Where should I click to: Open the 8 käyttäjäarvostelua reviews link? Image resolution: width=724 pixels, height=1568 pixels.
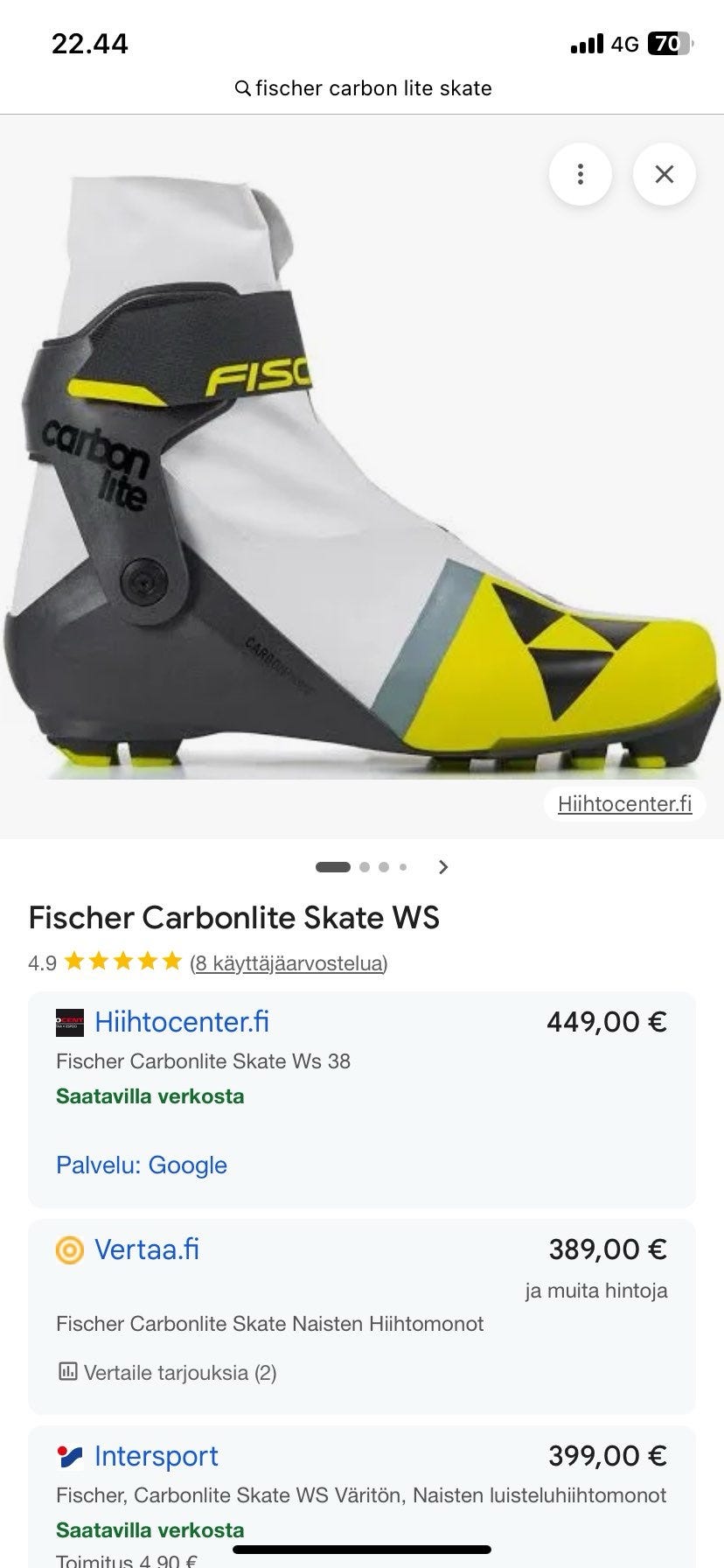289,963
